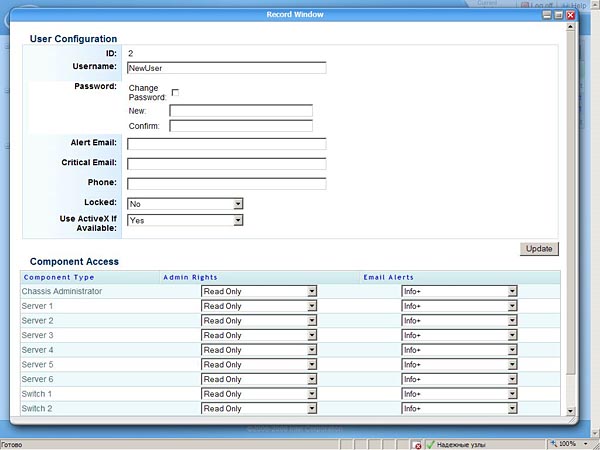Open the browser zoom level 100% menu
Screen dimensions: 600x450
click(566, 443)
